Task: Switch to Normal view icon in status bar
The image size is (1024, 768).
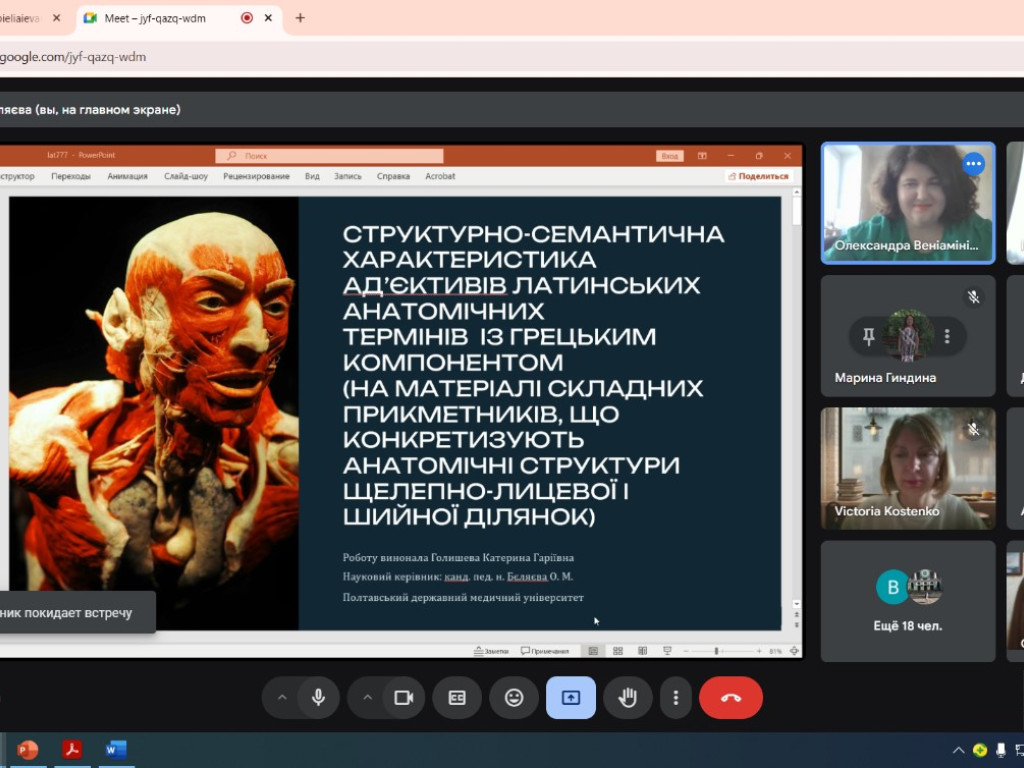Action: pyautogui.click(x=593, y=651)
